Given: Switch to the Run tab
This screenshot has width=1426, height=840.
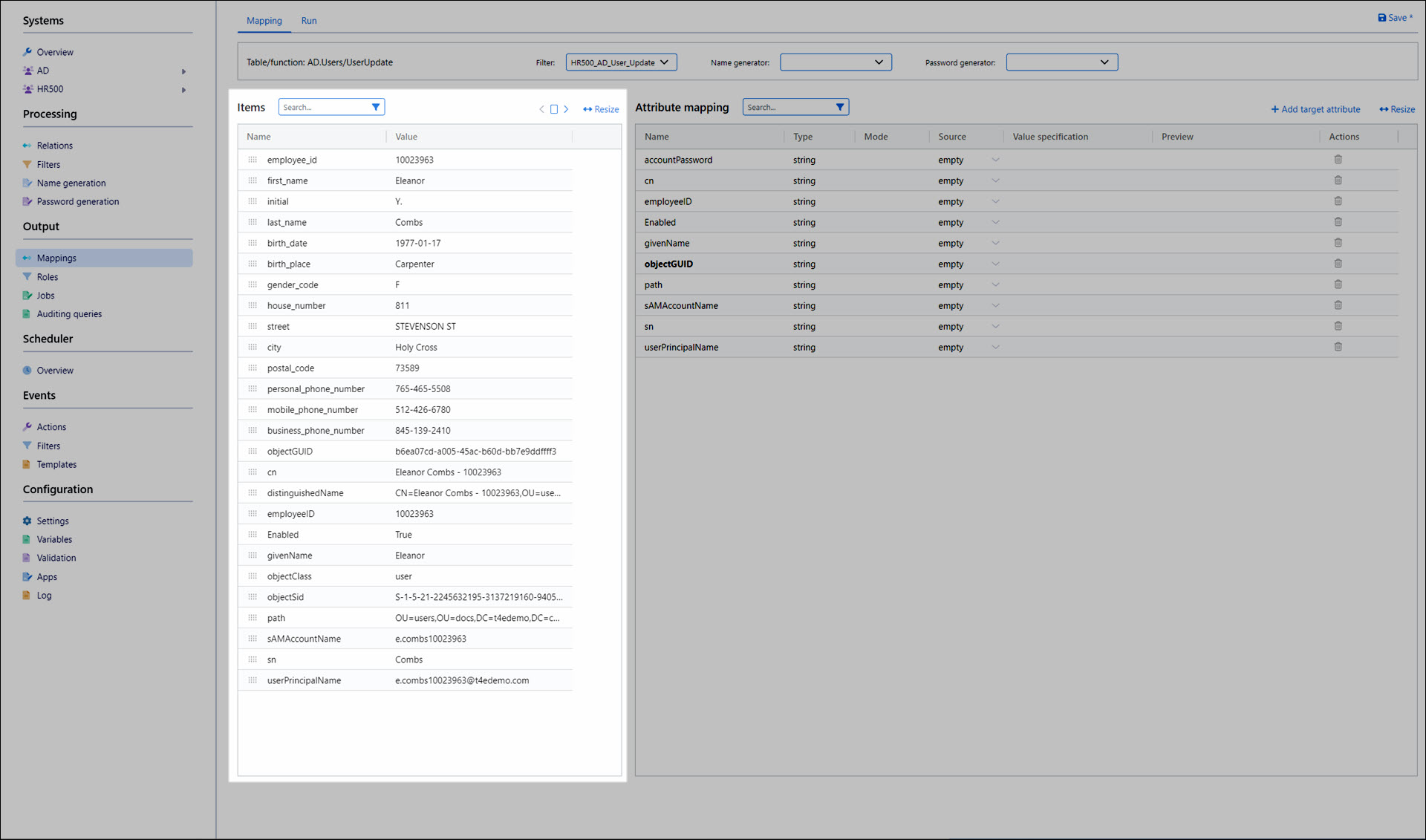Looking at the screenshot, I should 309,21.
